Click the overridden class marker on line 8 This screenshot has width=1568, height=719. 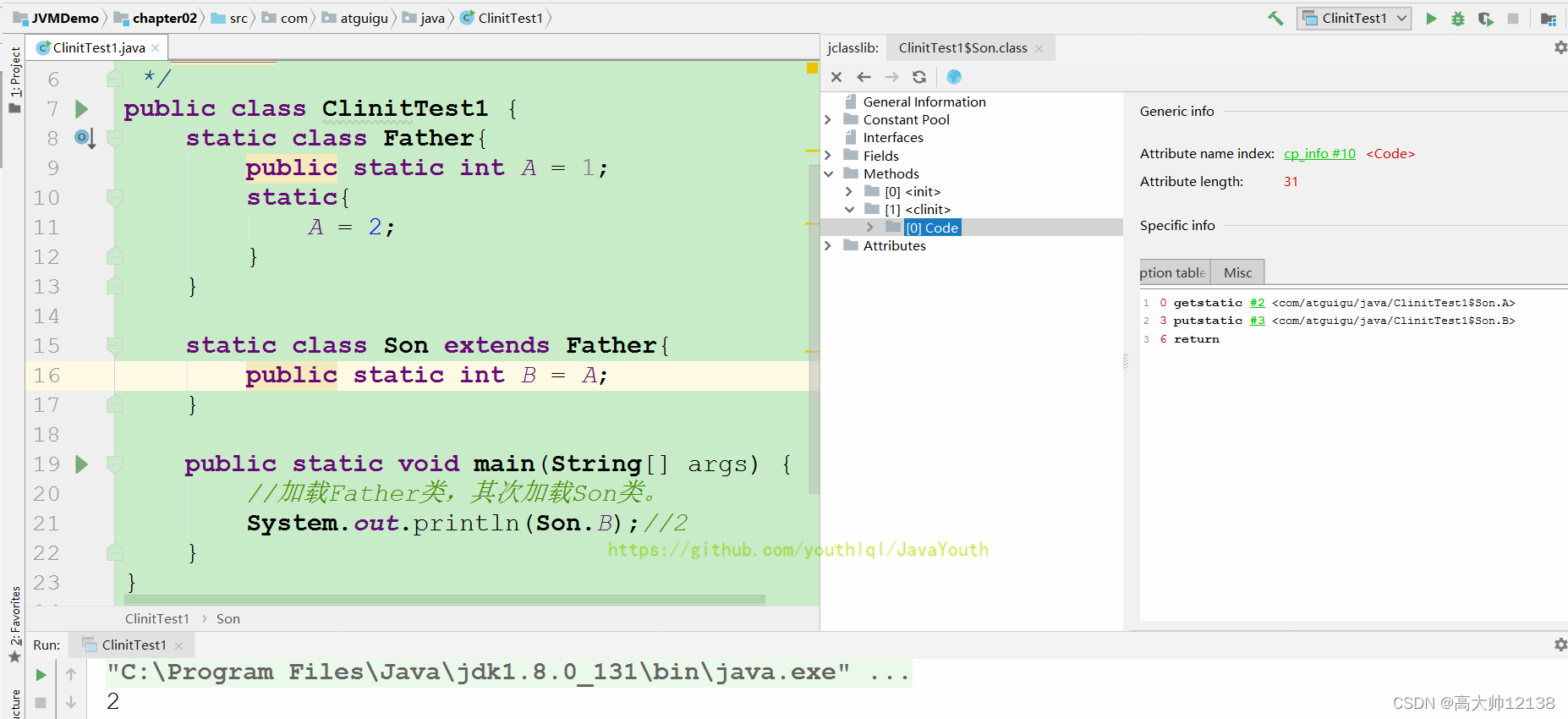click(x=85, y=138)
